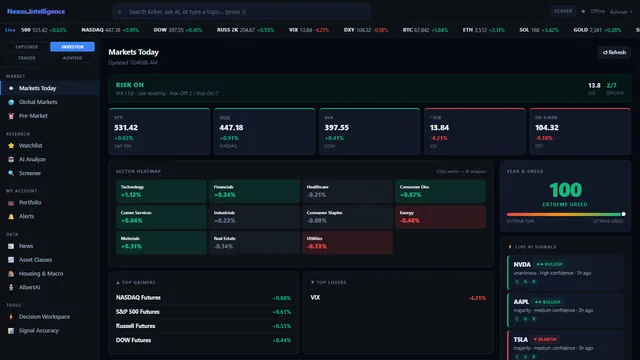This screenshot has width=640, height=360.
Task: Open the TSLA bearish signal card
Action: pyautogui.click(x=565, y=346)
